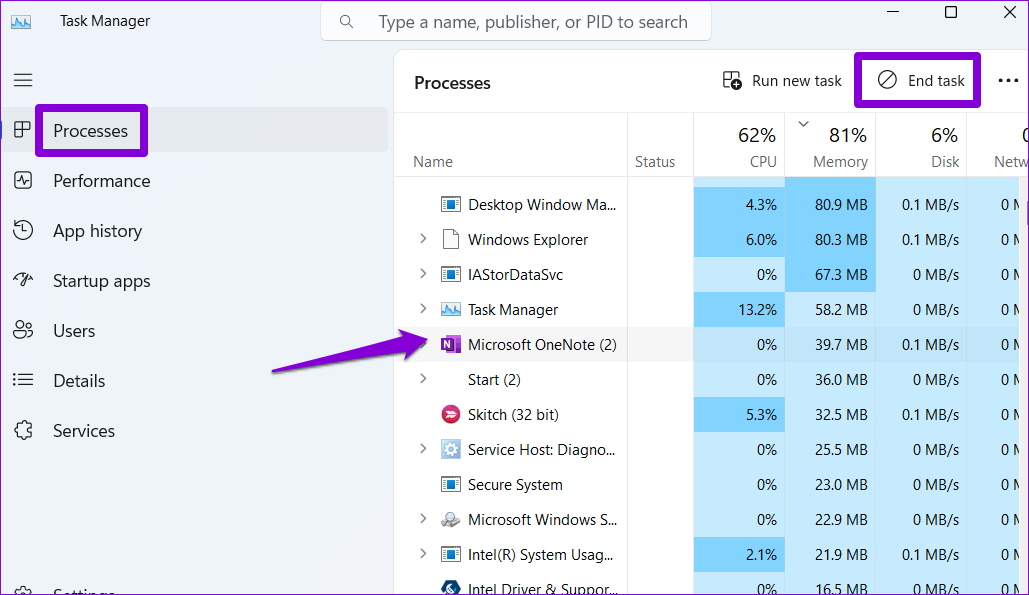This screenshot has height=595, width=1029.
Task: Open the more options ellipsis menu
Action: pyautogui.click(x=1008, y=80)
